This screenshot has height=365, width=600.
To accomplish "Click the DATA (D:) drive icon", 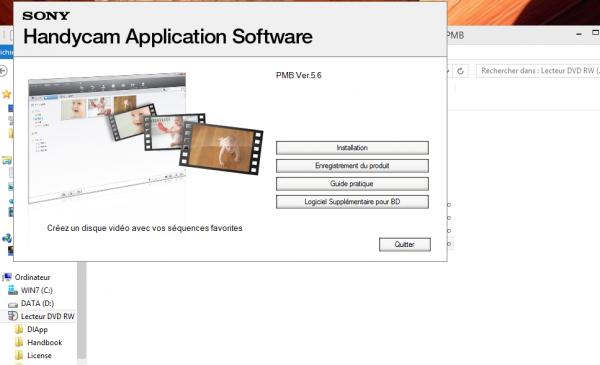I will (13, 304).
